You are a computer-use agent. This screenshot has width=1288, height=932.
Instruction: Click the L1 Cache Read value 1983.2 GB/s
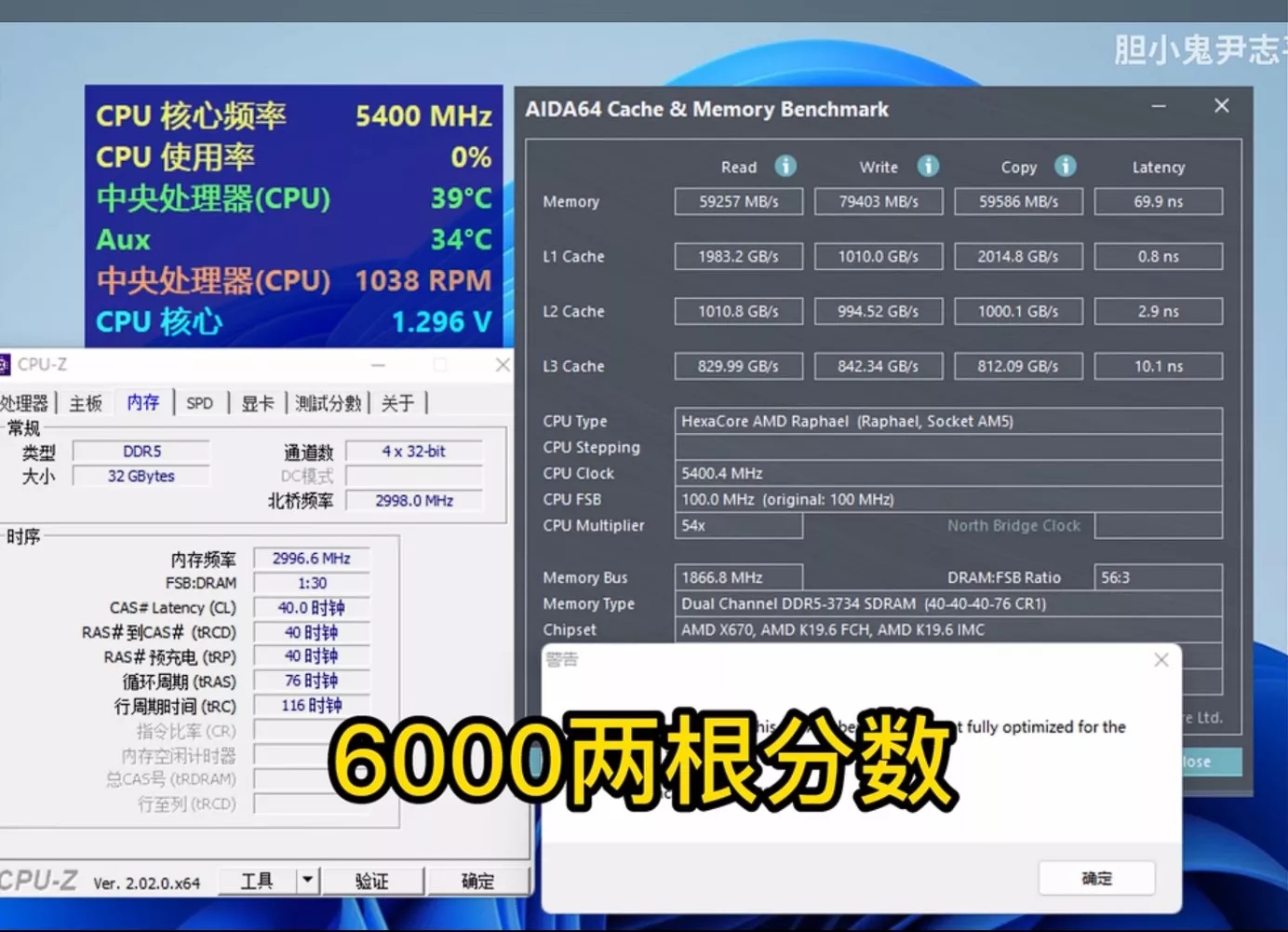click(x=739, y=257)
